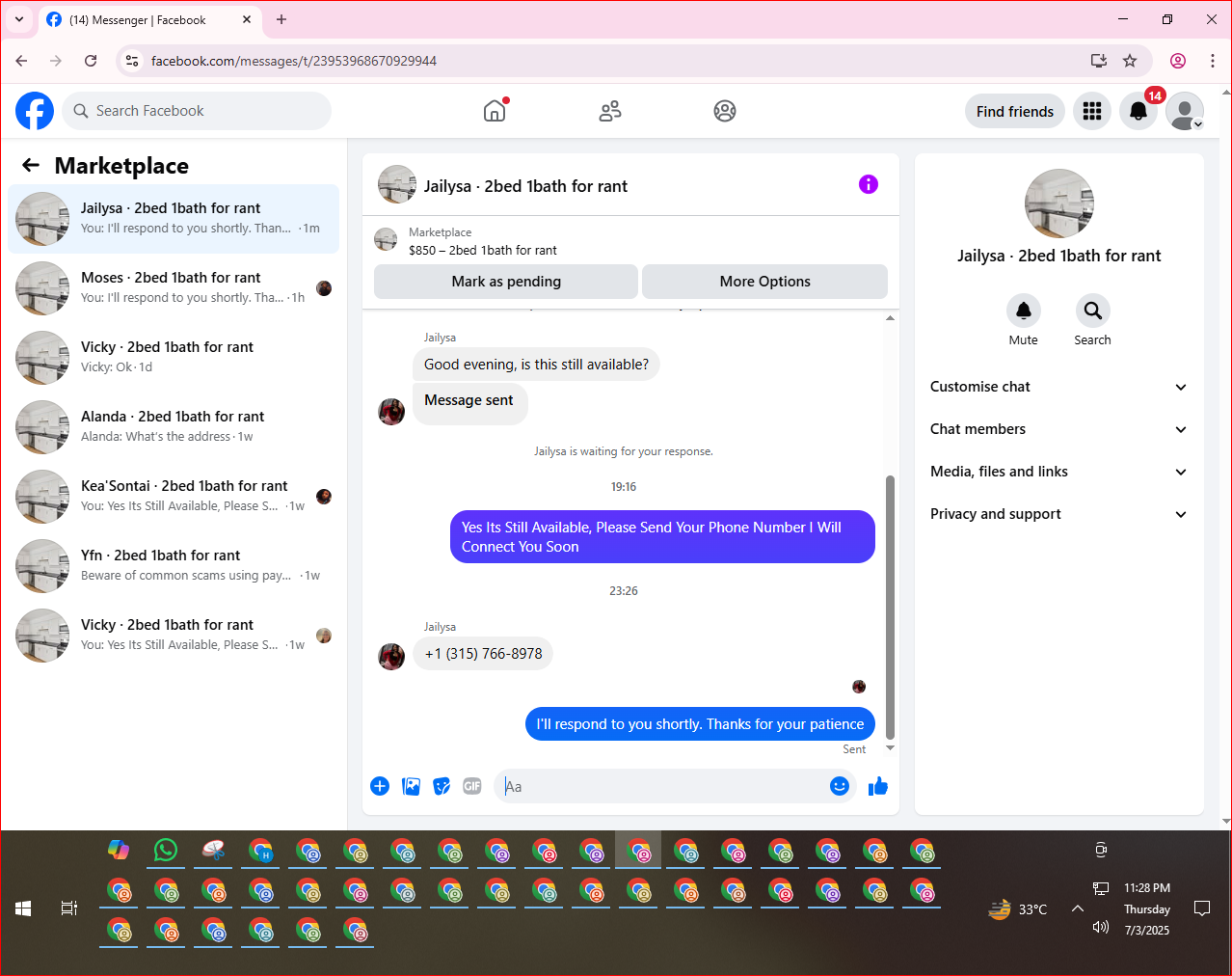
Task: Go back using the Marketplace back arrow
Action: point(31,165)
